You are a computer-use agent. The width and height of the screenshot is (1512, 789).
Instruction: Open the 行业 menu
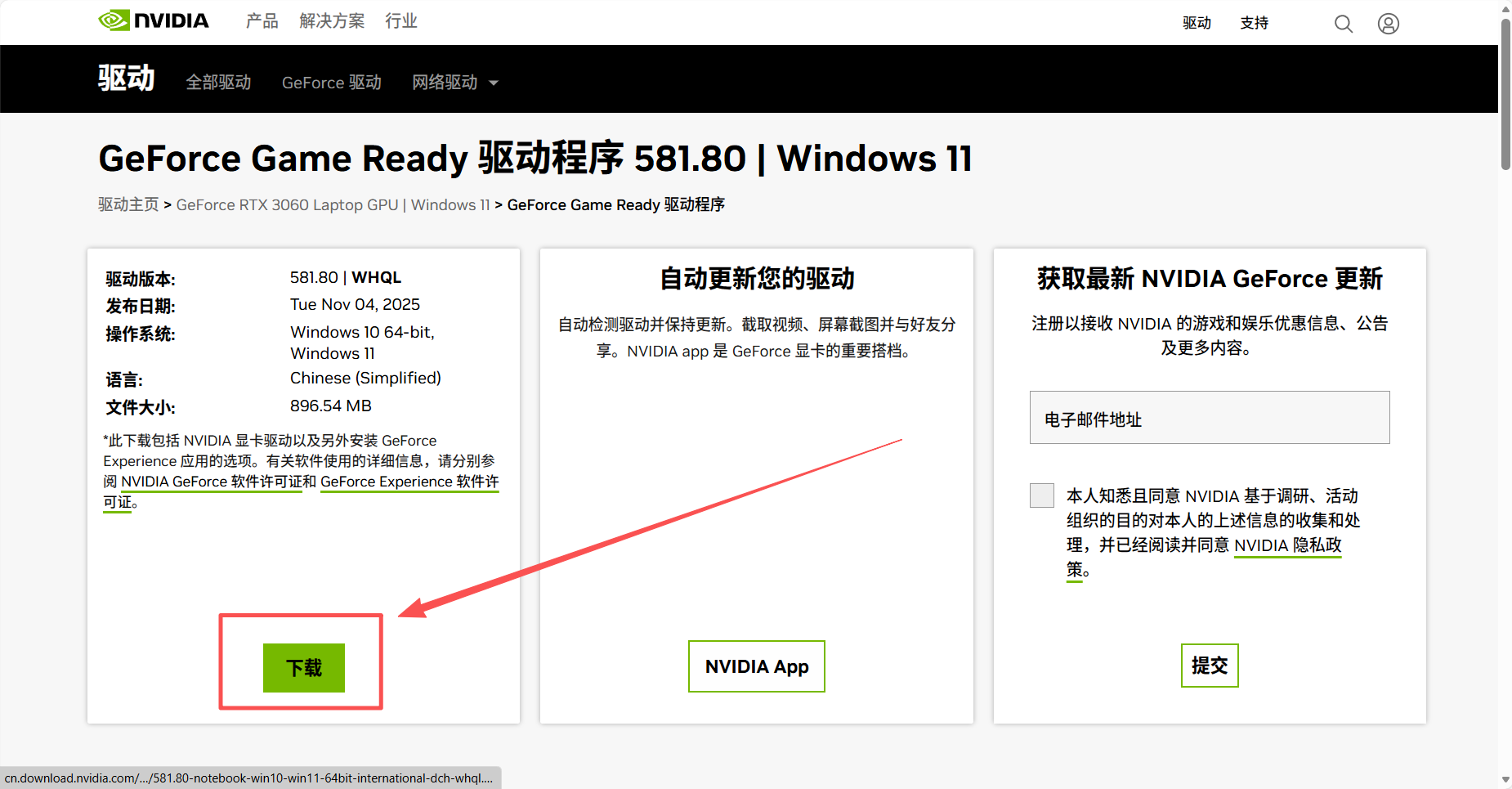pyautogui.click(x=401, y=21)
